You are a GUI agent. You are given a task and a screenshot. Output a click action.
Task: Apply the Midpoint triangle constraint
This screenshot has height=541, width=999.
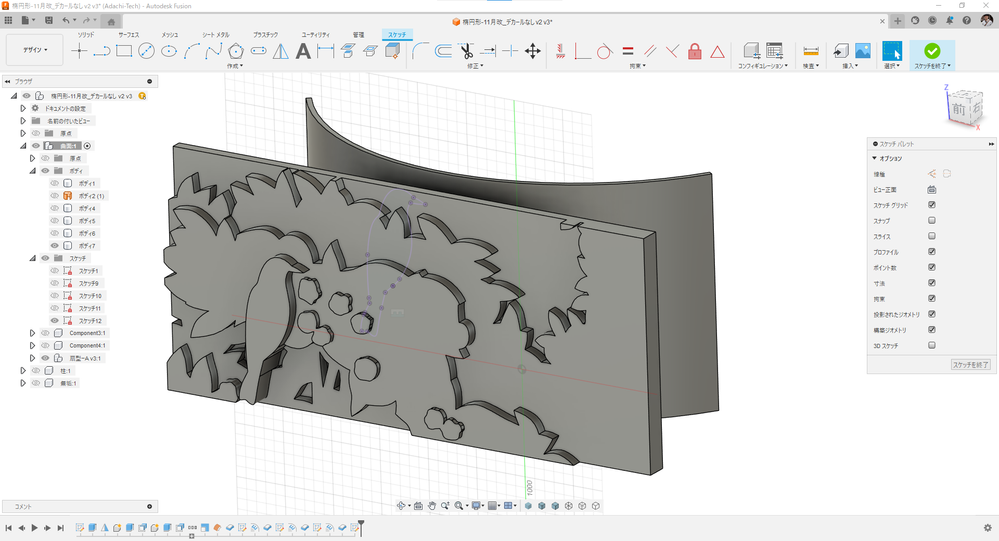(x=717, y=52)
